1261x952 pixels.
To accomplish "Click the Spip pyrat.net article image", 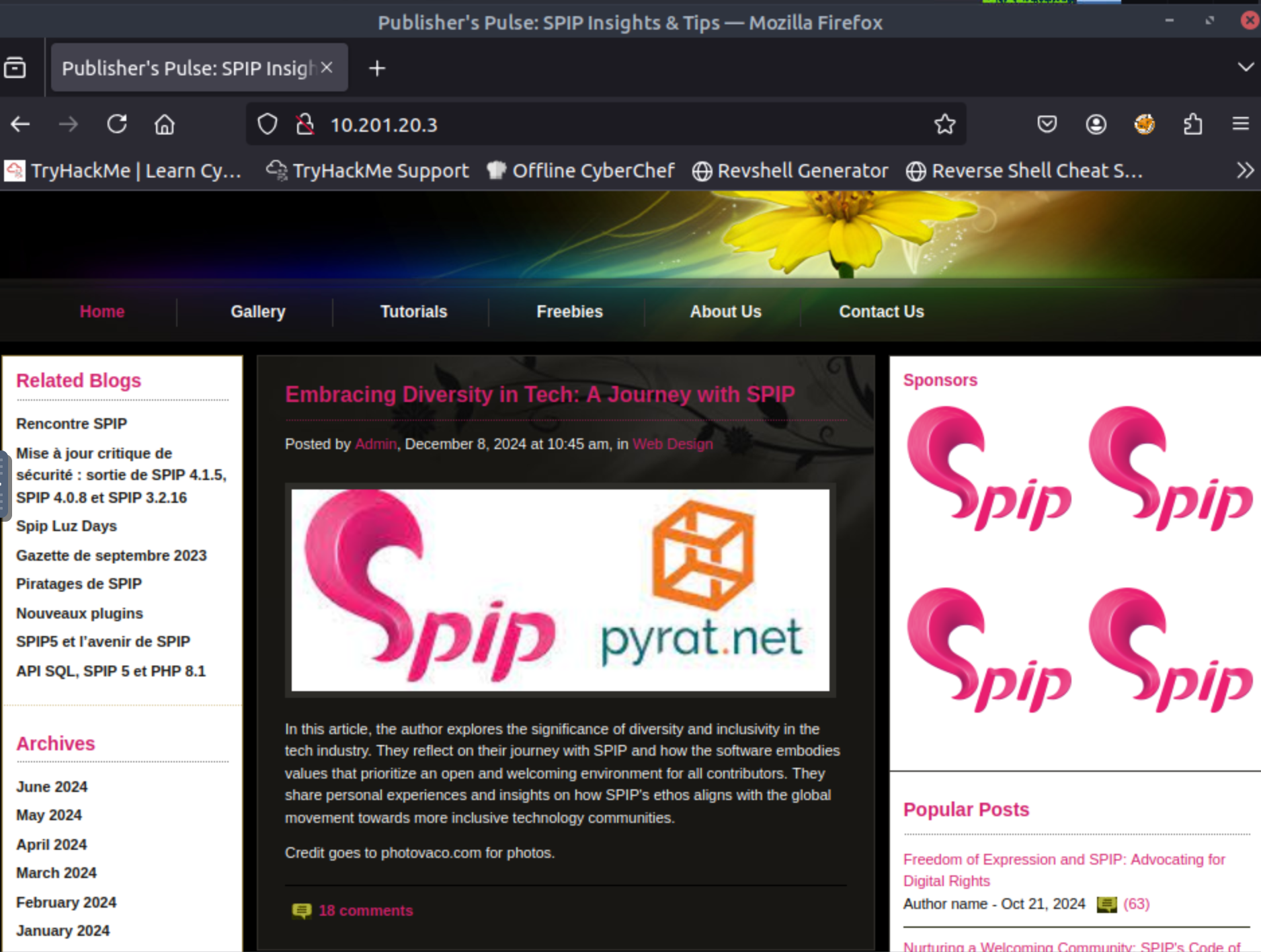I will (561, 590).
